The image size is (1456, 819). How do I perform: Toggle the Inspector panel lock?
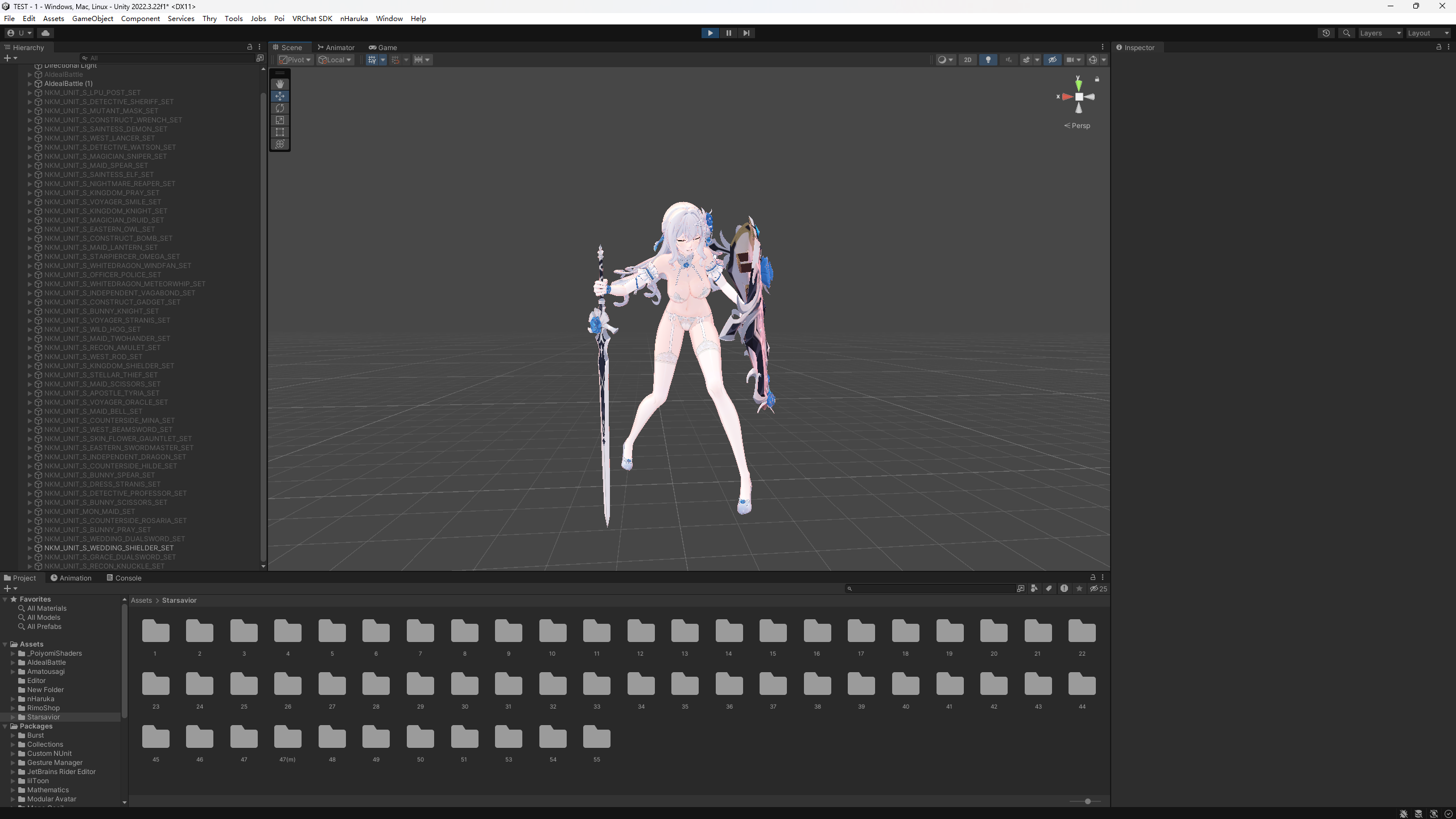tap(1439, 47)
